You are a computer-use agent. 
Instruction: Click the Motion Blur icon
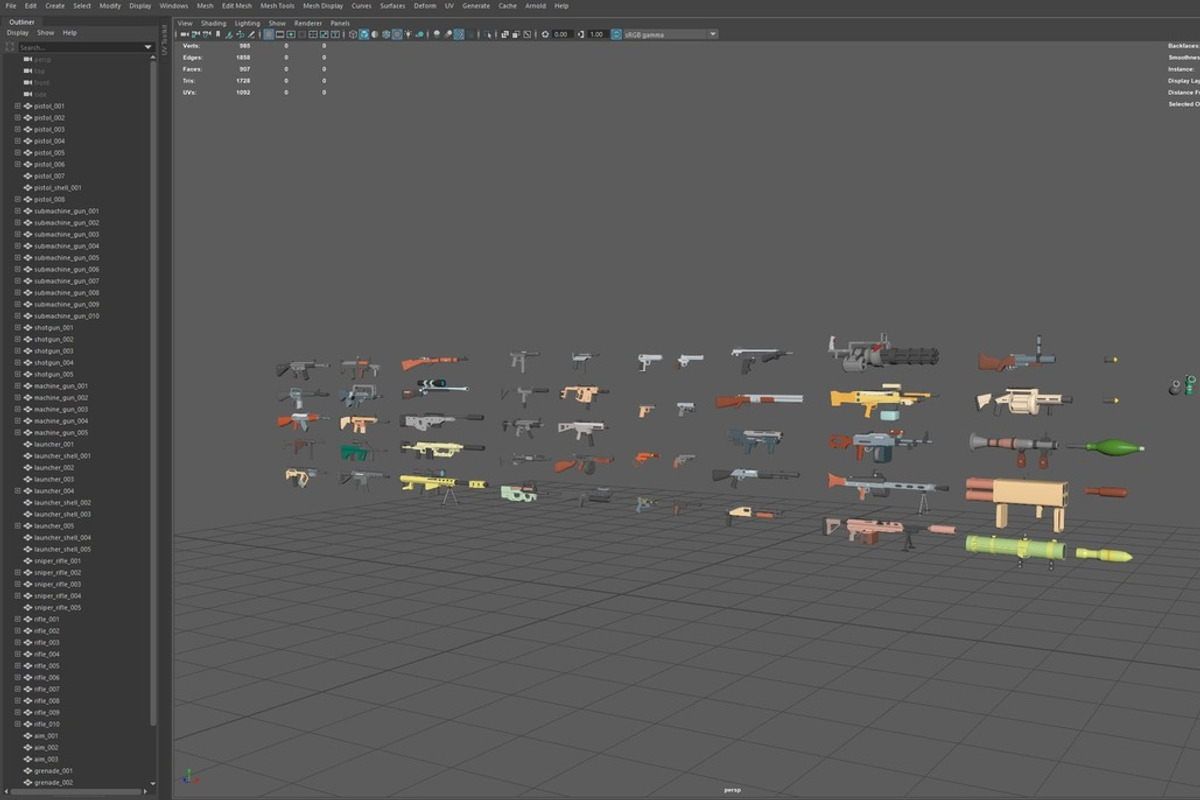click(448, 34)
